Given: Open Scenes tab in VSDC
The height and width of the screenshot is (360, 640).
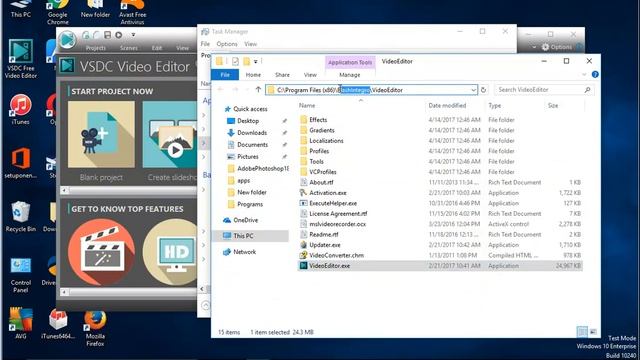Looking at the screenshot, I should 129,48.
